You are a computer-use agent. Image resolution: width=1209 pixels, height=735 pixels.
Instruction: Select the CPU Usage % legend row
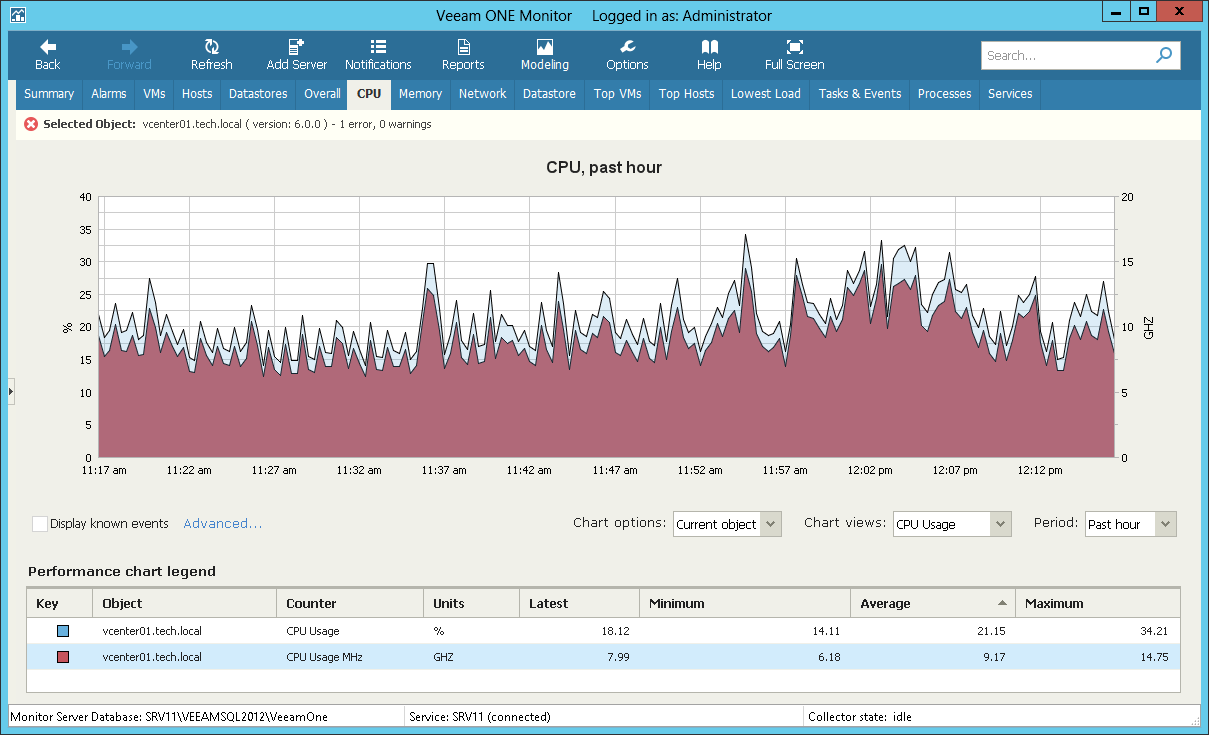603,631
